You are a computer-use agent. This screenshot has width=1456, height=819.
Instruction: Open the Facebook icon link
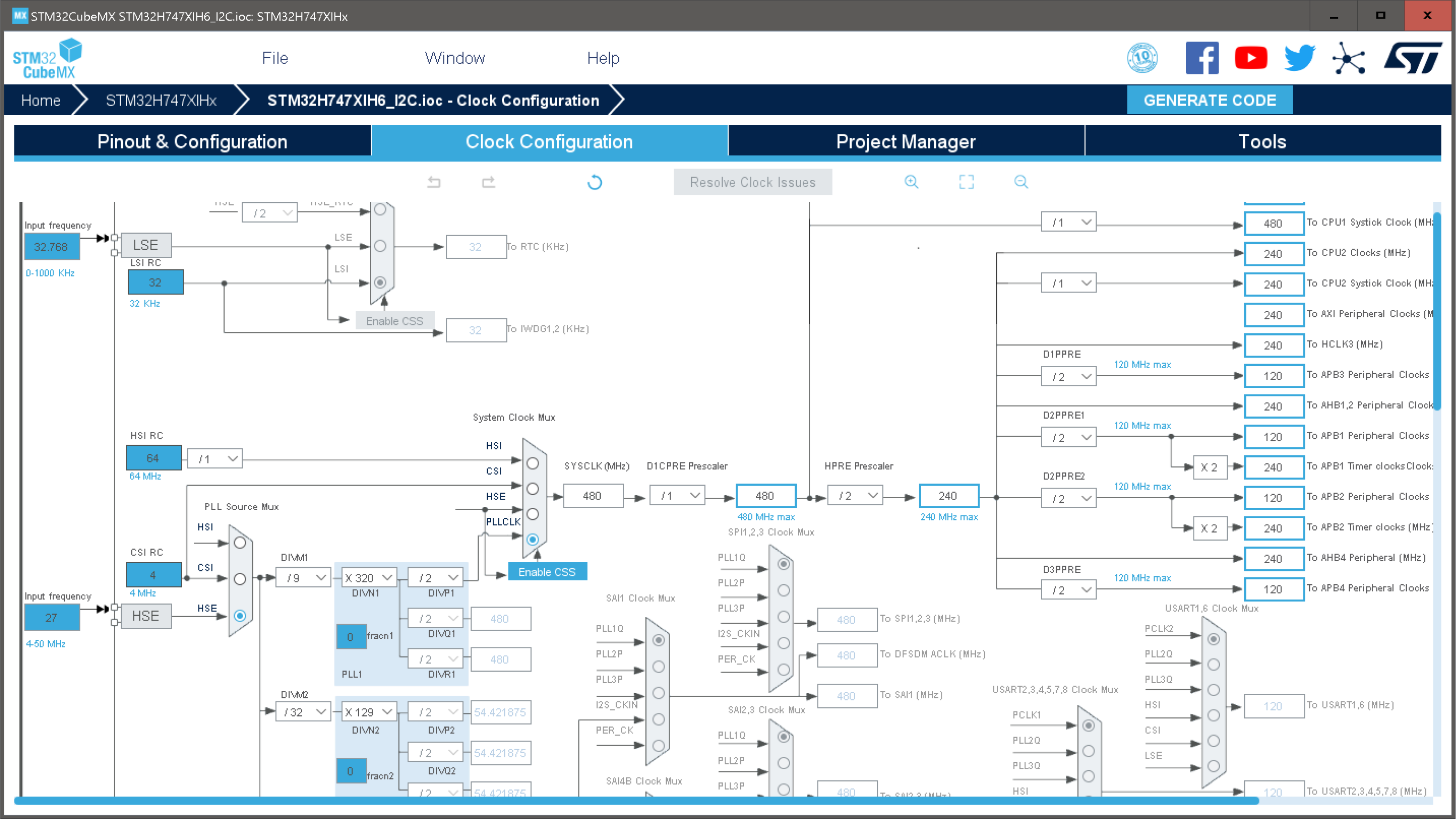(1202, 58)
